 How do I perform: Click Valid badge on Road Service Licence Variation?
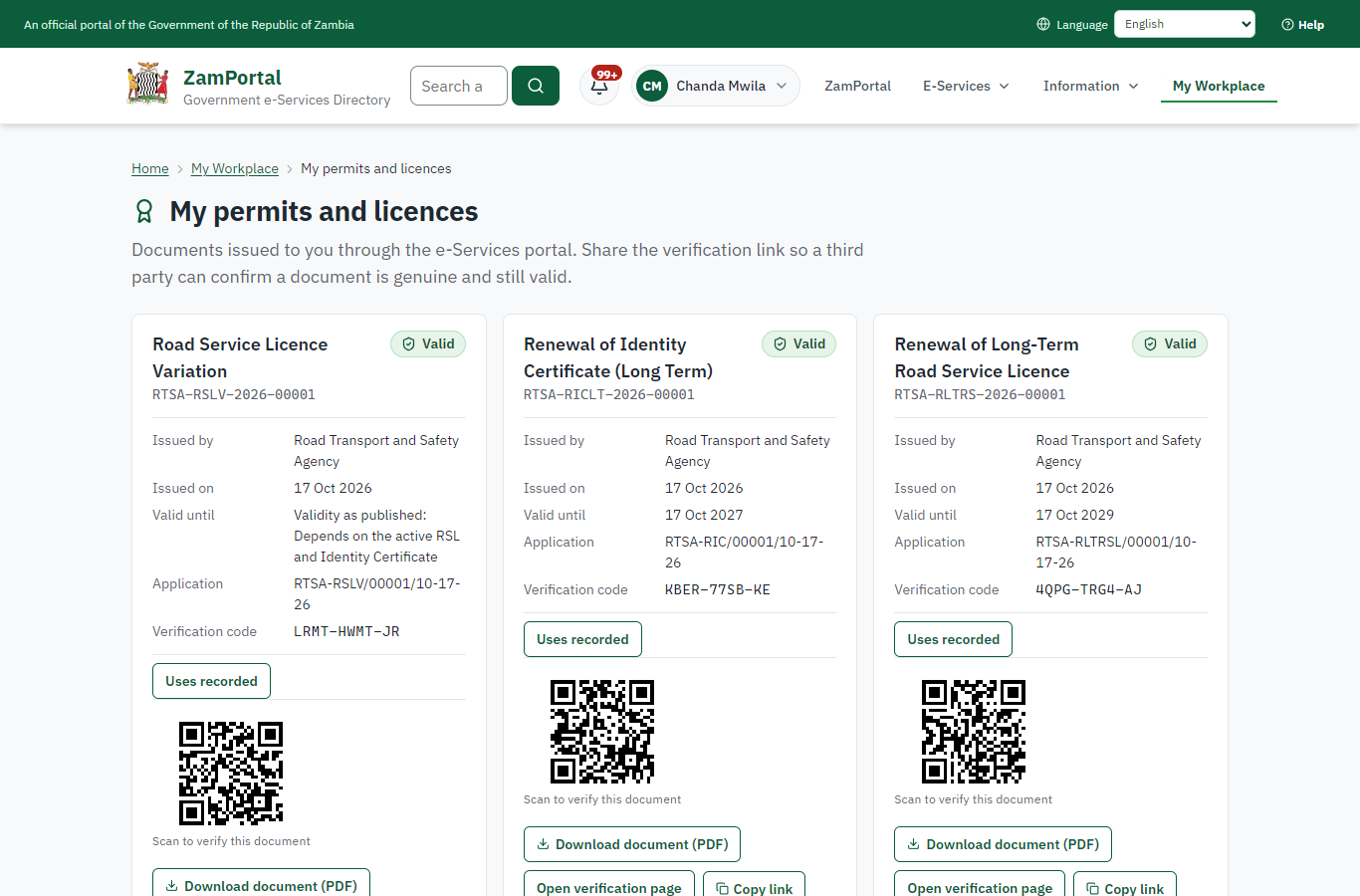428,343
